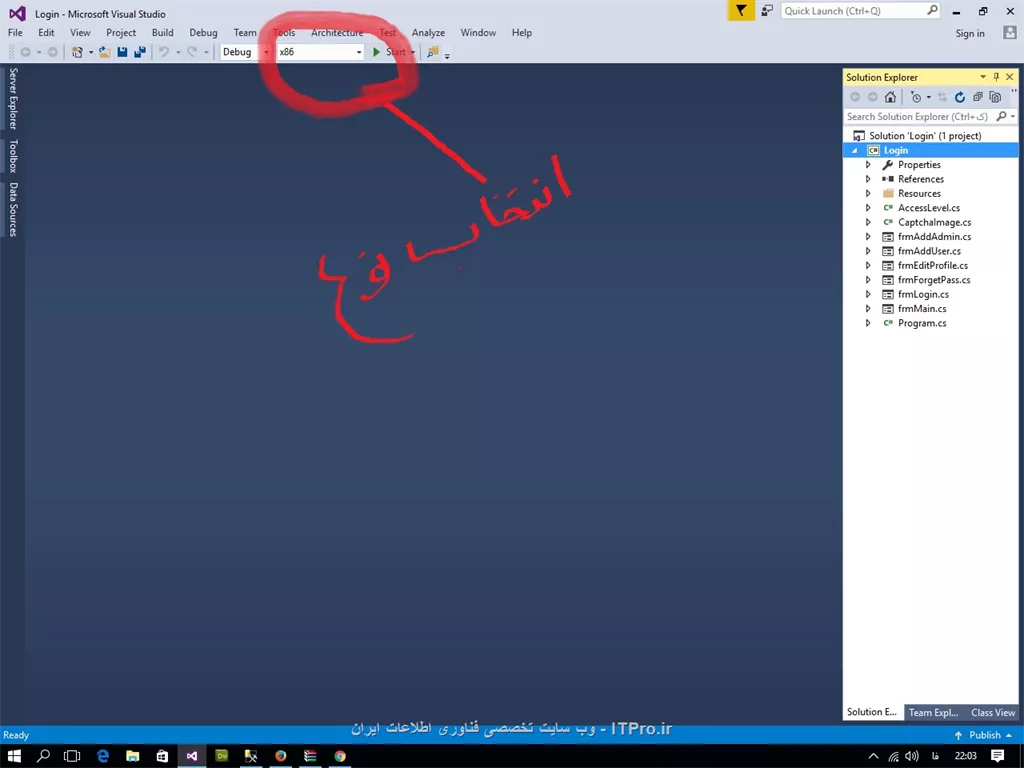The width and height of the screenshot is (1024, 768).
Task: Open the Project menu
Action: click(121, 33)
